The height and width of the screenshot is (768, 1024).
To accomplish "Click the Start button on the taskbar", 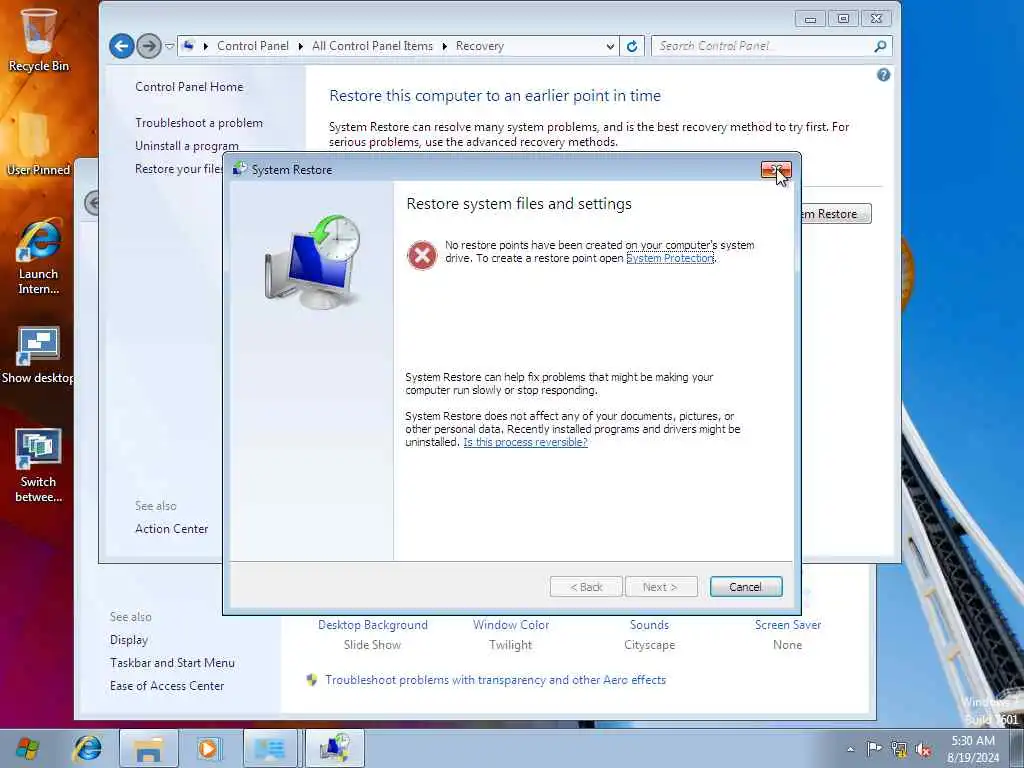I will [x=27, y=748].
